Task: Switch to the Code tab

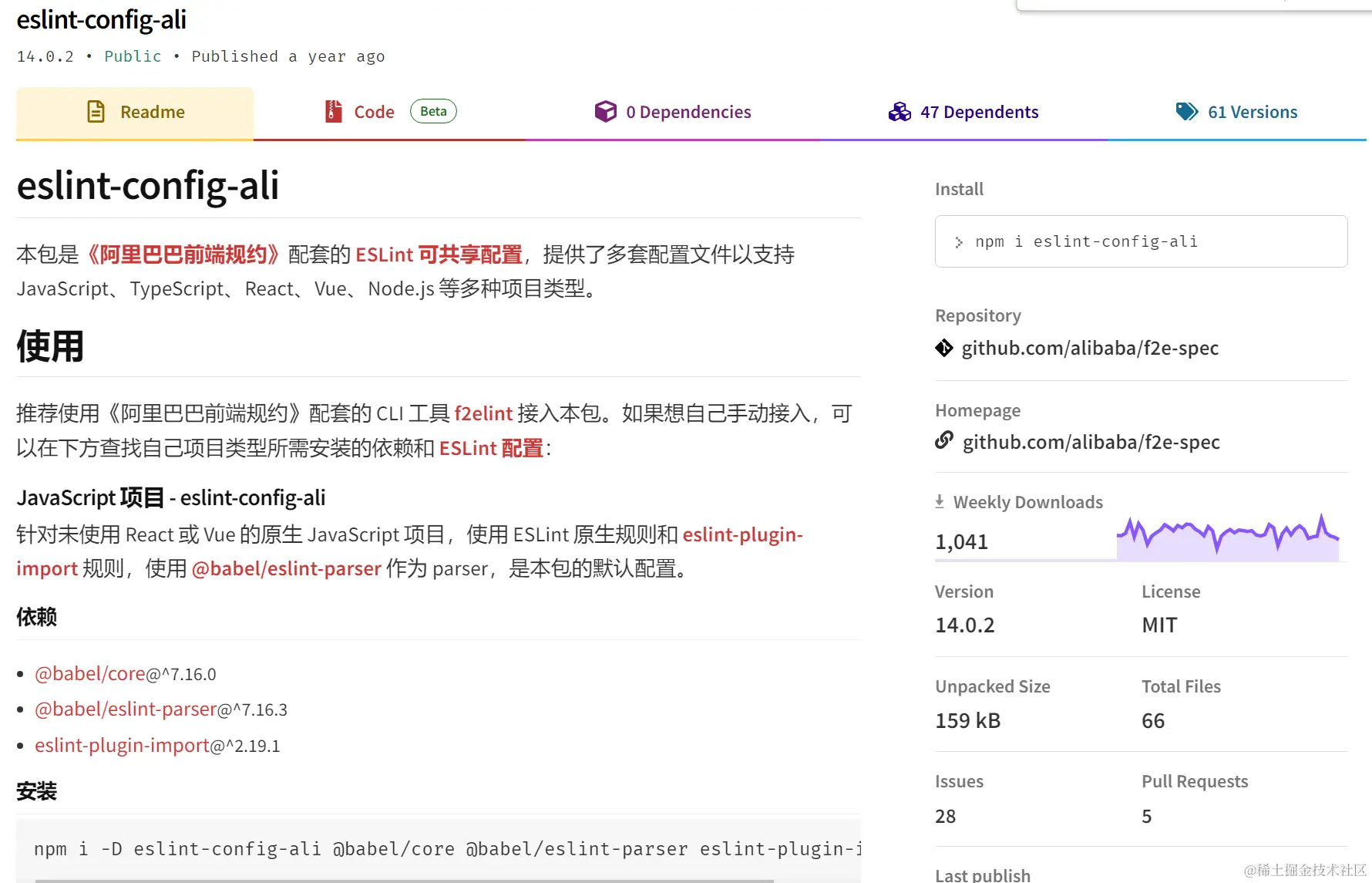Action: [x=390, y=113]
